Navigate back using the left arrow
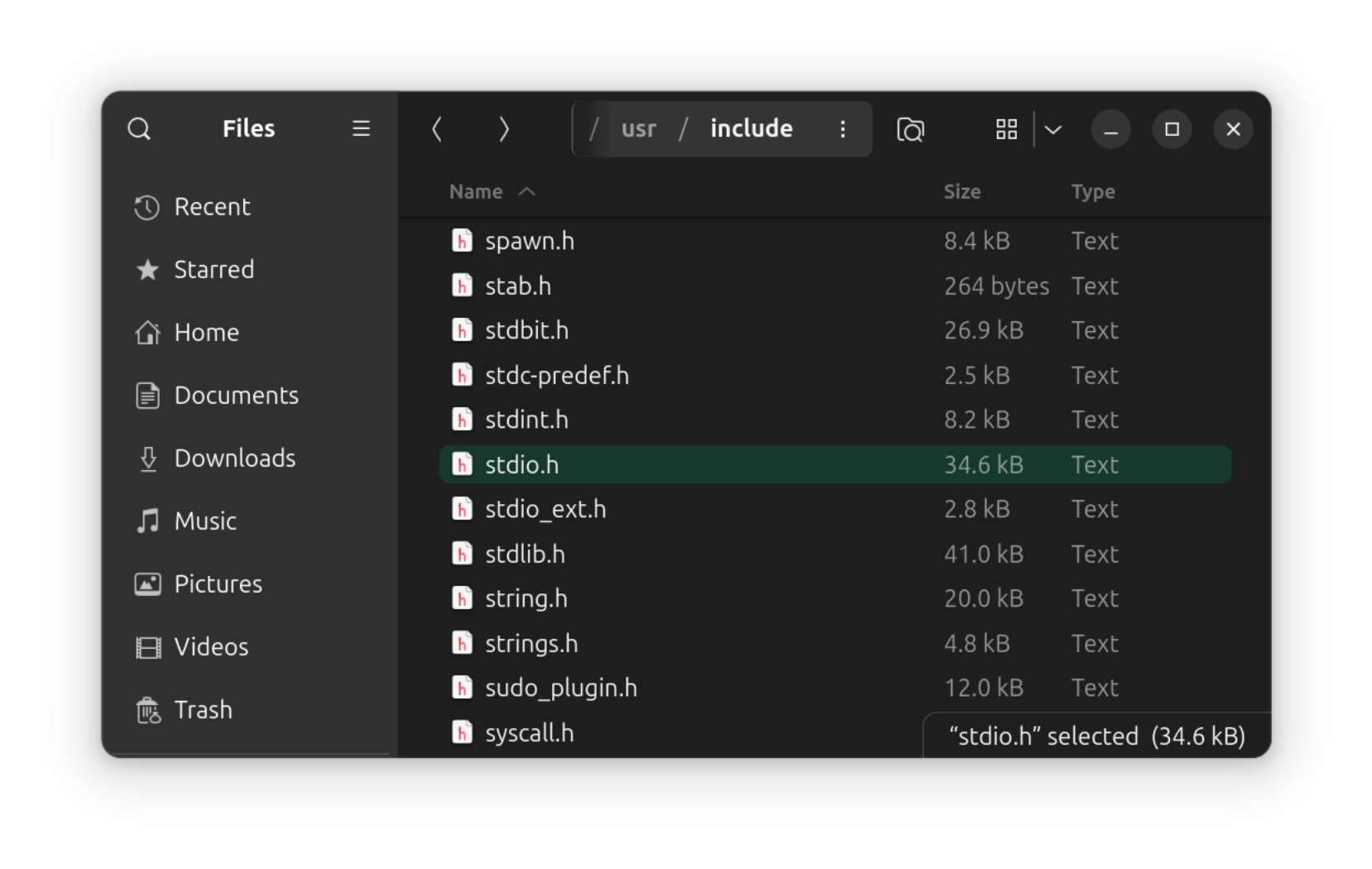 point(438,129)
